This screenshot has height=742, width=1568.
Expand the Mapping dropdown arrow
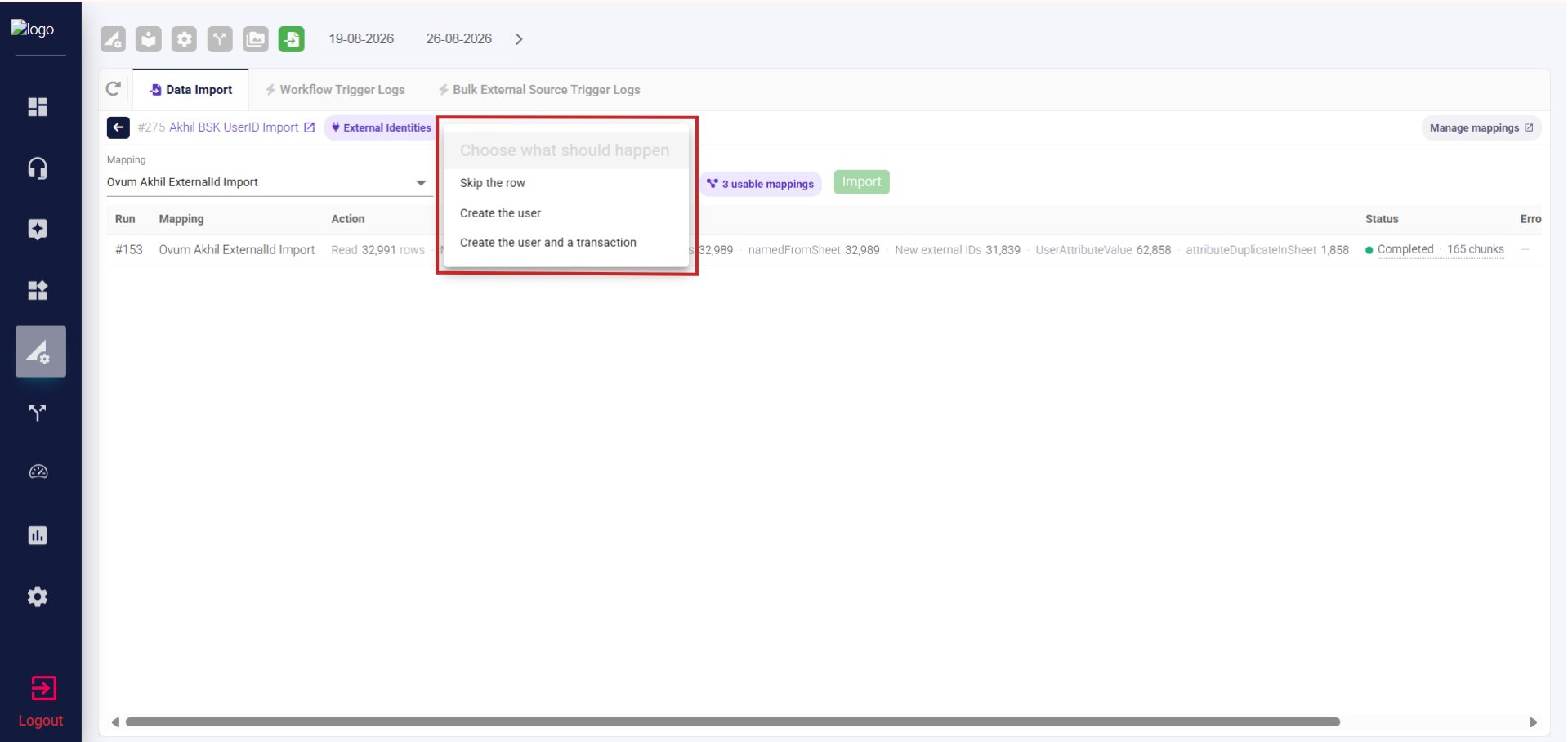point(421,183)
